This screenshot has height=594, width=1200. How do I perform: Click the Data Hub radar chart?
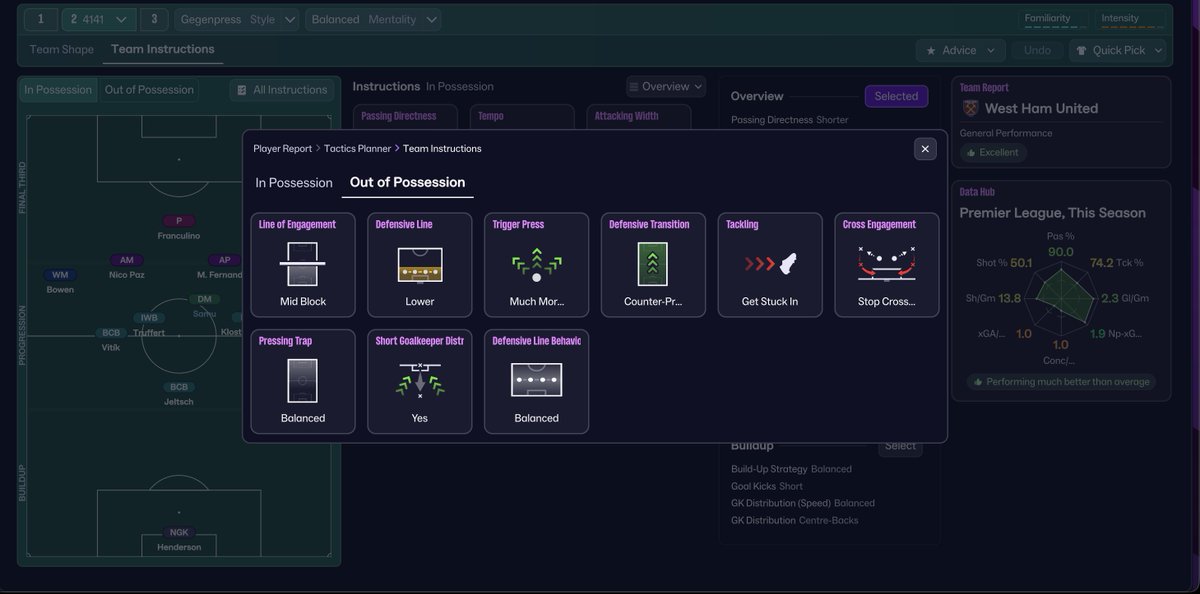point(1060,299)
